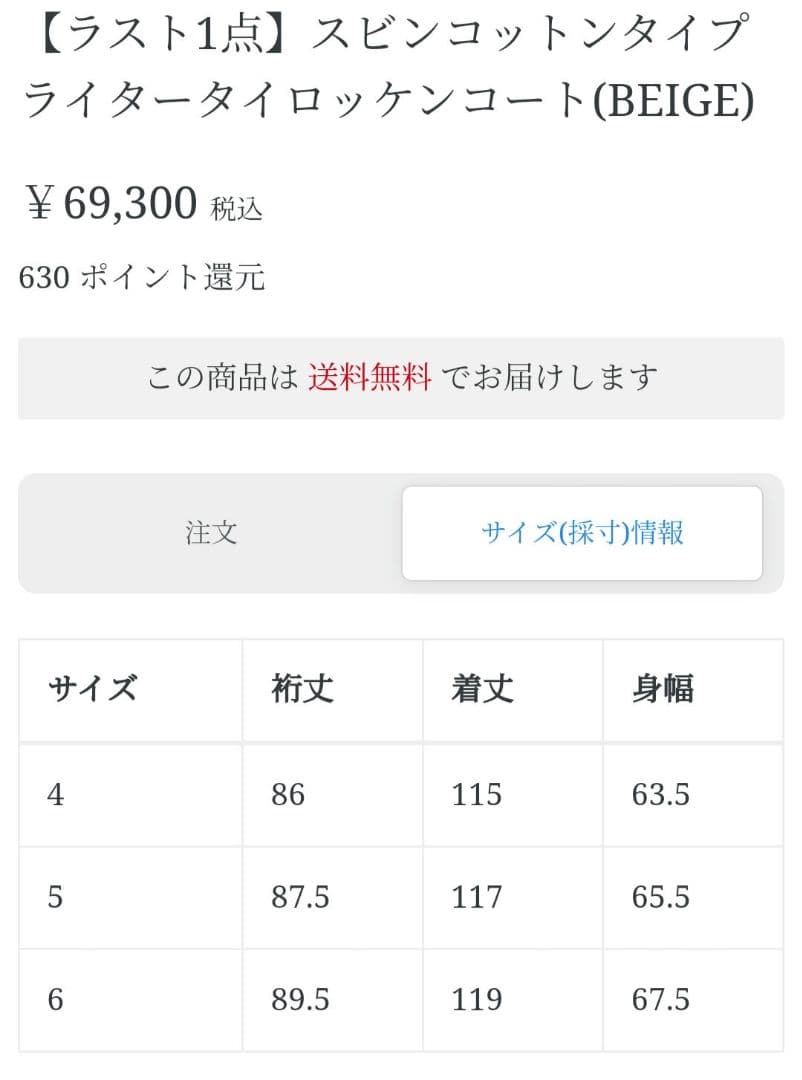Select size 5 row in the table

coord(56,897)
